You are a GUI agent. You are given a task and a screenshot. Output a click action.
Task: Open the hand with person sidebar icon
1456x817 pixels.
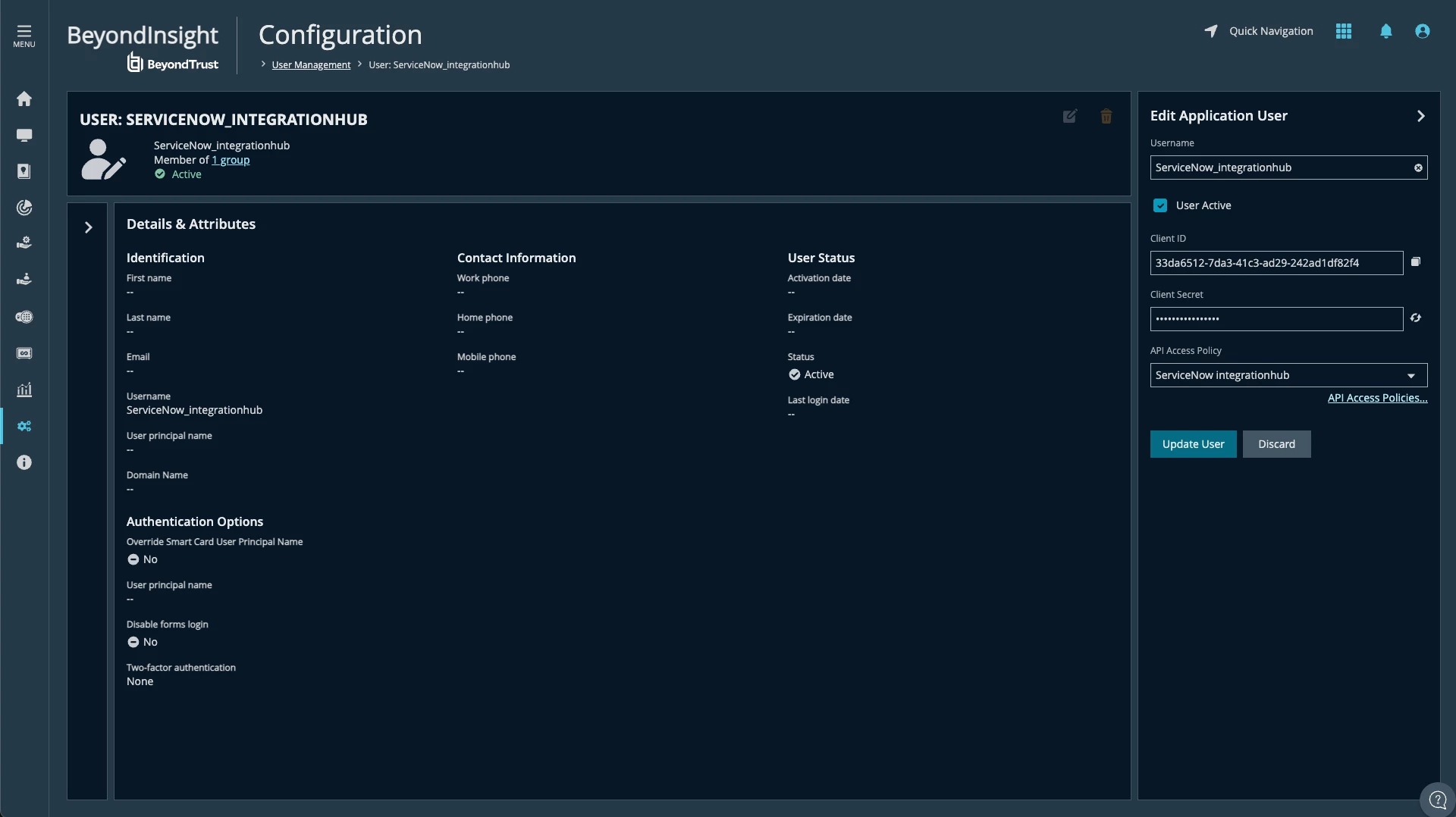(x=24, y=280)
